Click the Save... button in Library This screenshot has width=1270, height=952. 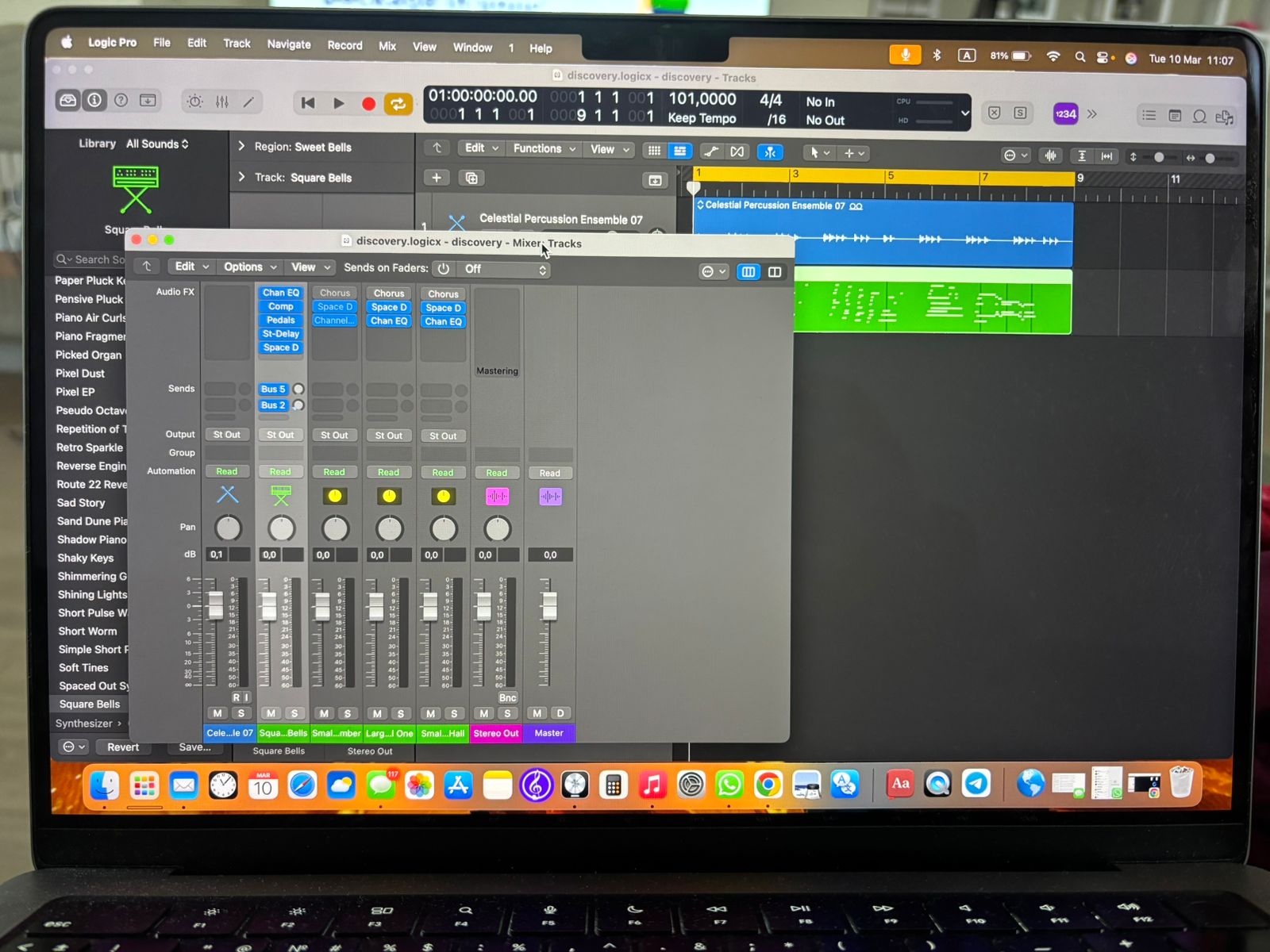194,747
